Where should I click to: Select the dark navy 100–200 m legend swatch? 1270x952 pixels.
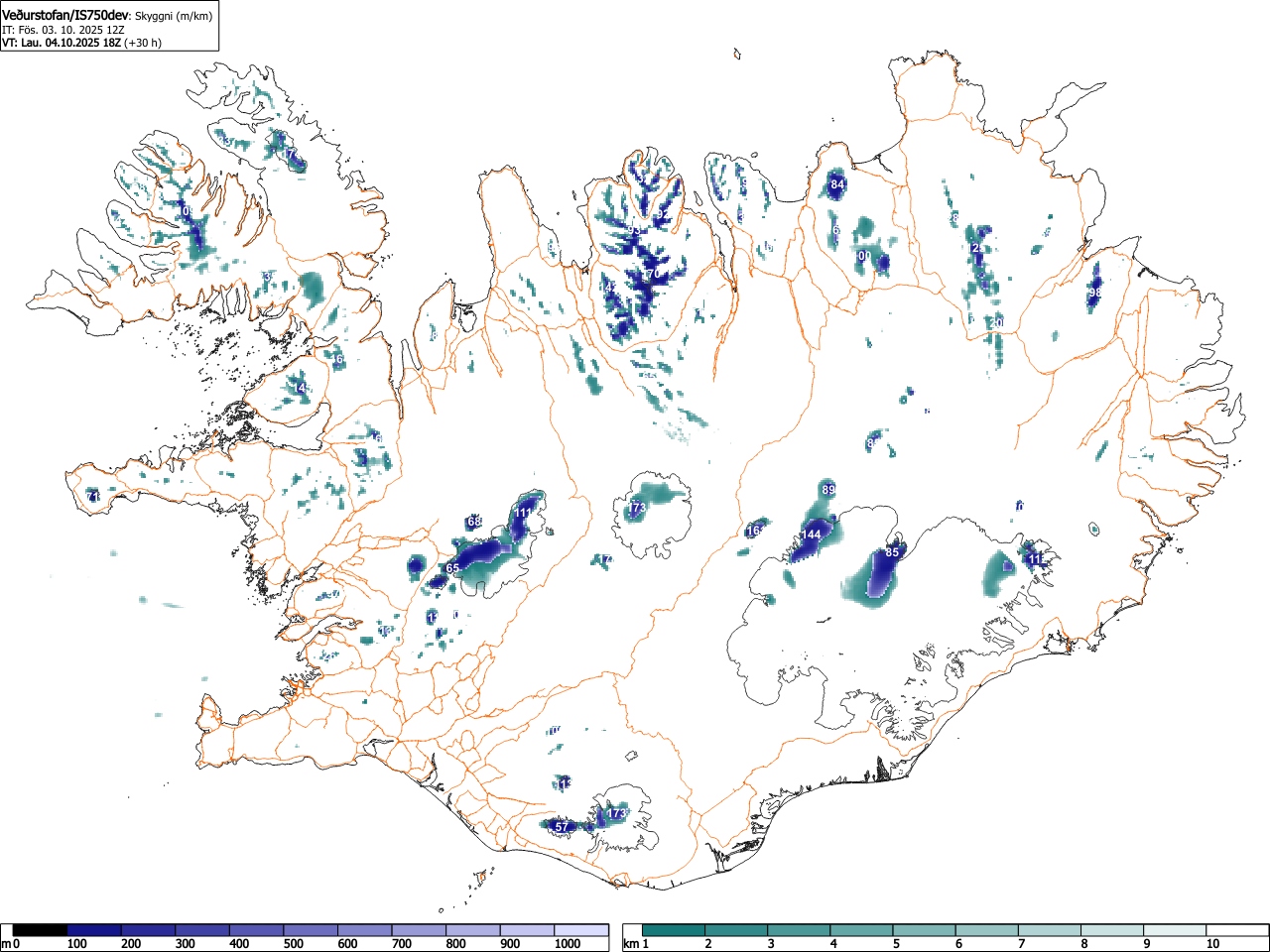coord(94,930)
